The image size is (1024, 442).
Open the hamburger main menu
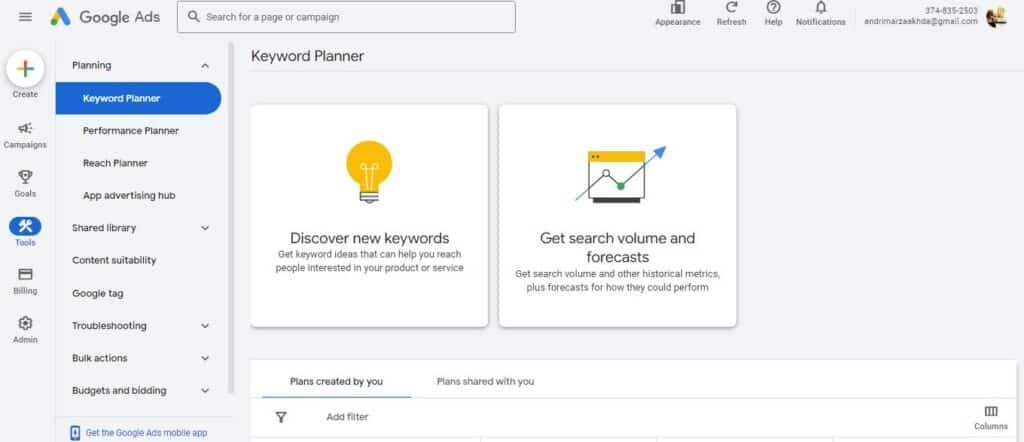25,17
